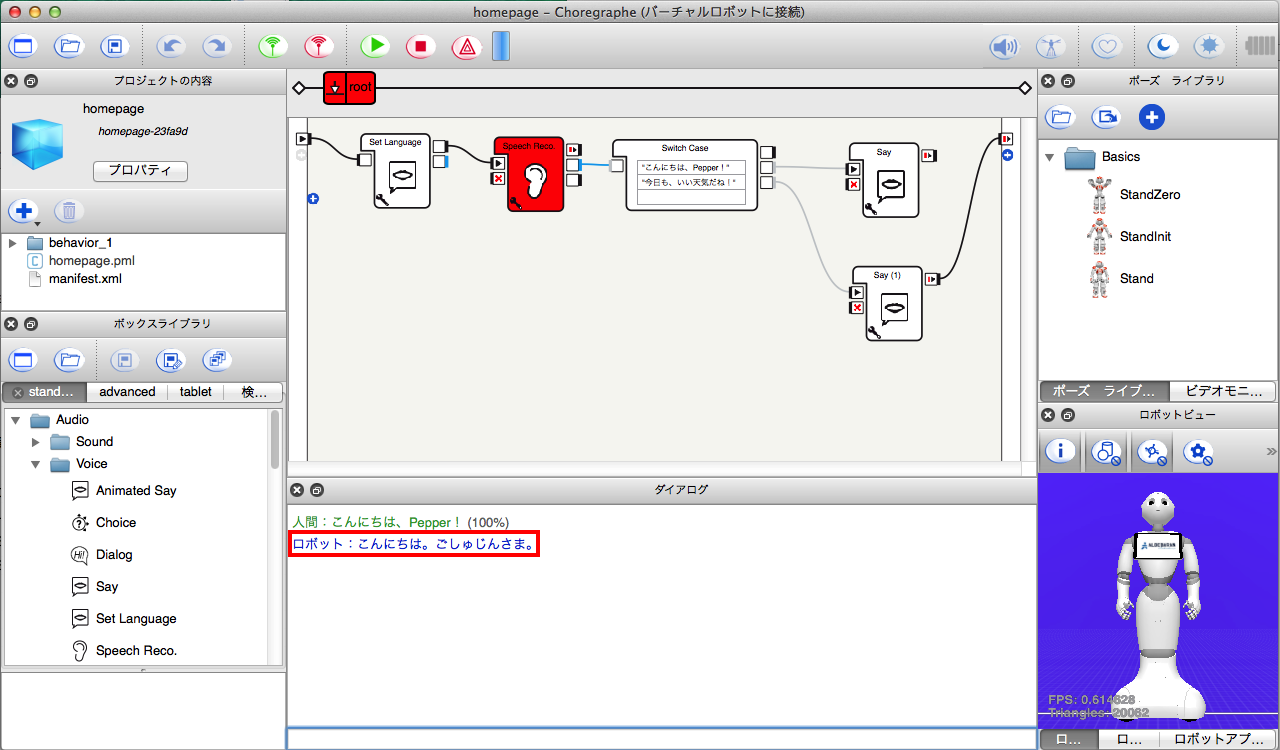
Task: Click the Say (1) box wrench icon
Action: [874, 332]
